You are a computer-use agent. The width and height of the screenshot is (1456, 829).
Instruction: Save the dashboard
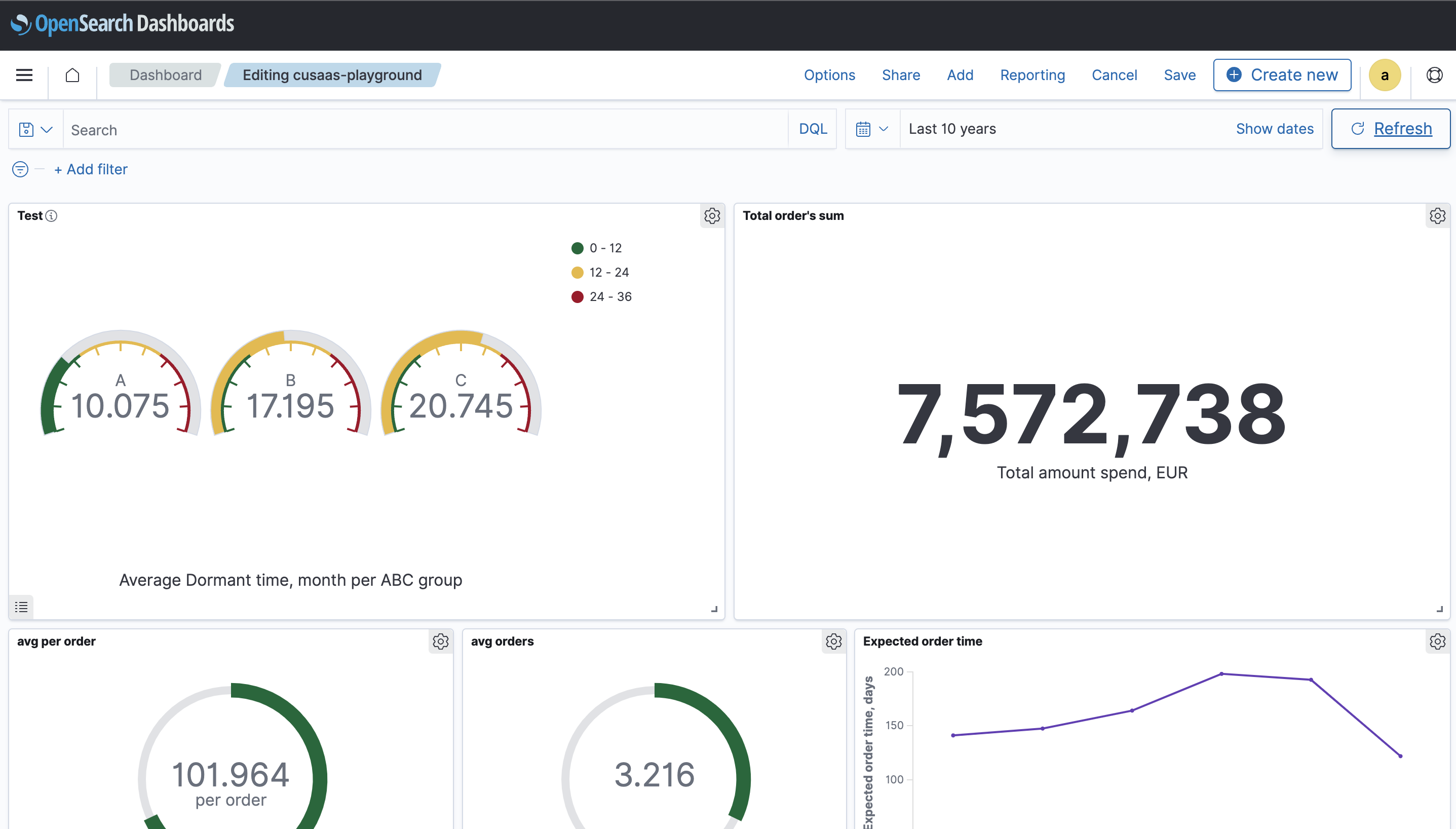click(1180, 75)
